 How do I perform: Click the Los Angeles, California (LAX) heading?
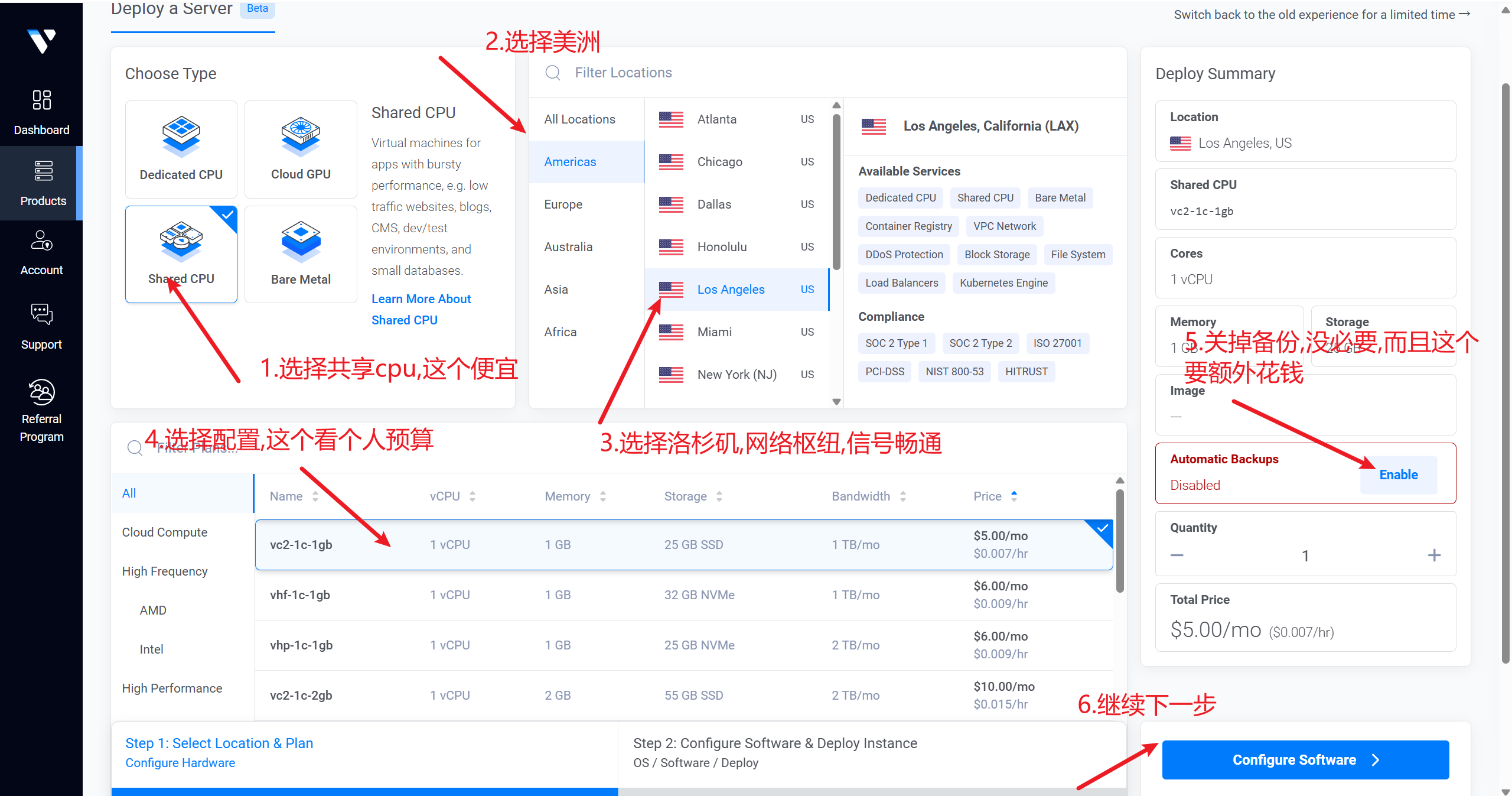[x=991, y=126]
